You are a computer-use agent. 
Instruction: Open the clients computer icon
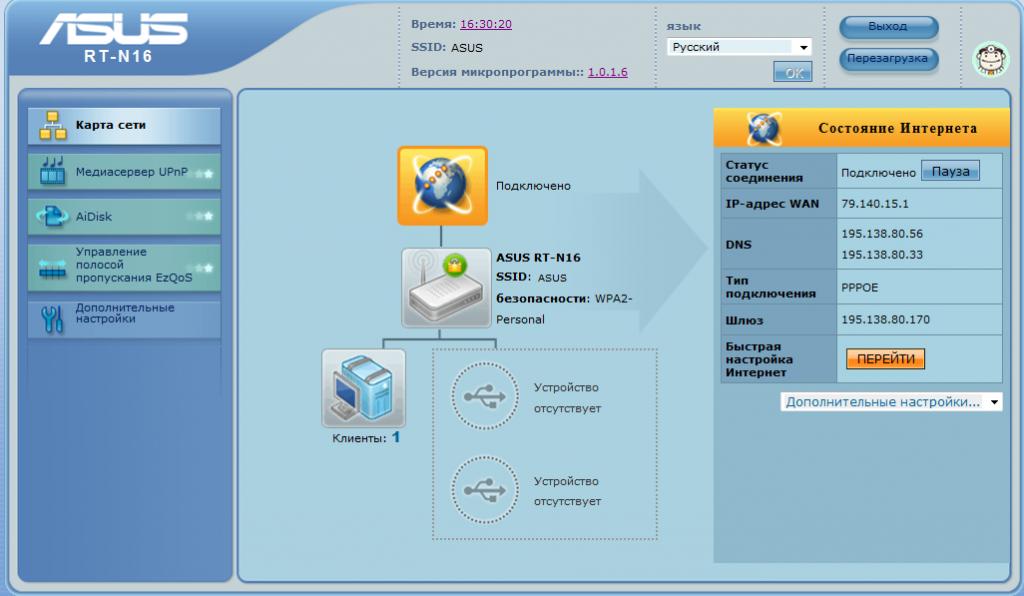coord(363,389)
